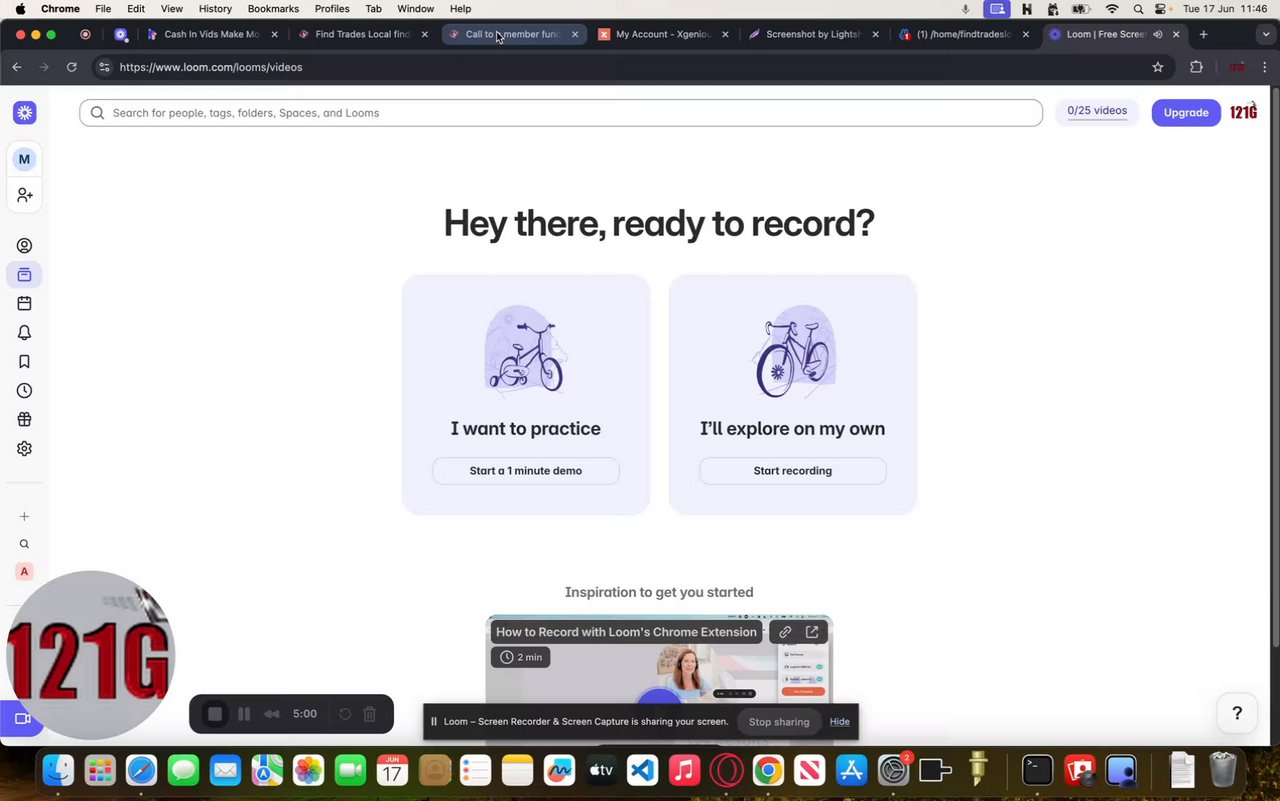Open the Chrome tab list dropdown arrow

pyautogui.click(x=1265, y=34)
